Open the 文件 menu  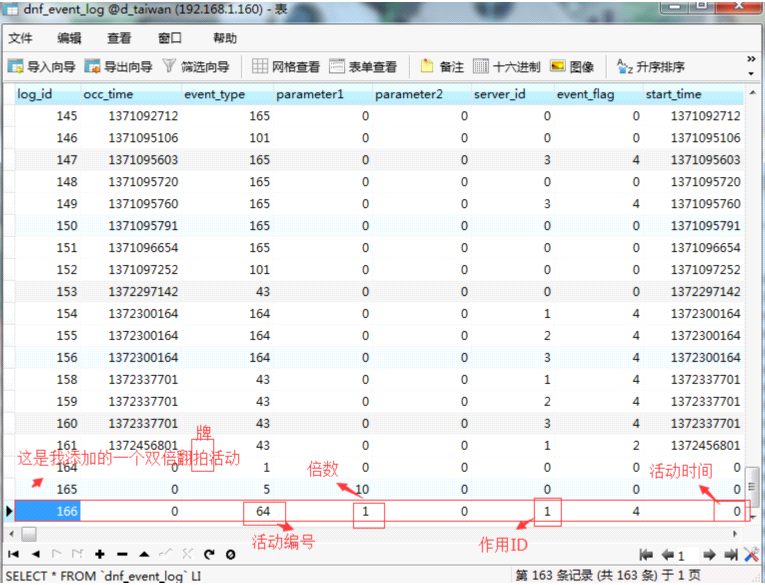pyautogui.click(x=21, y=38)
